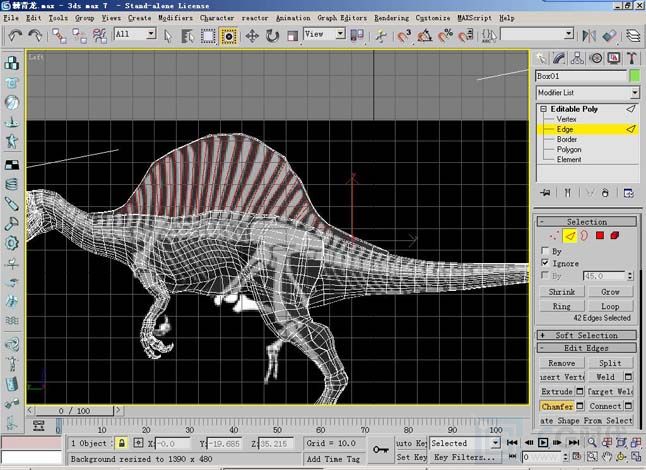Select Vertex sub-object in modifier stack

[x=566, y=119]
